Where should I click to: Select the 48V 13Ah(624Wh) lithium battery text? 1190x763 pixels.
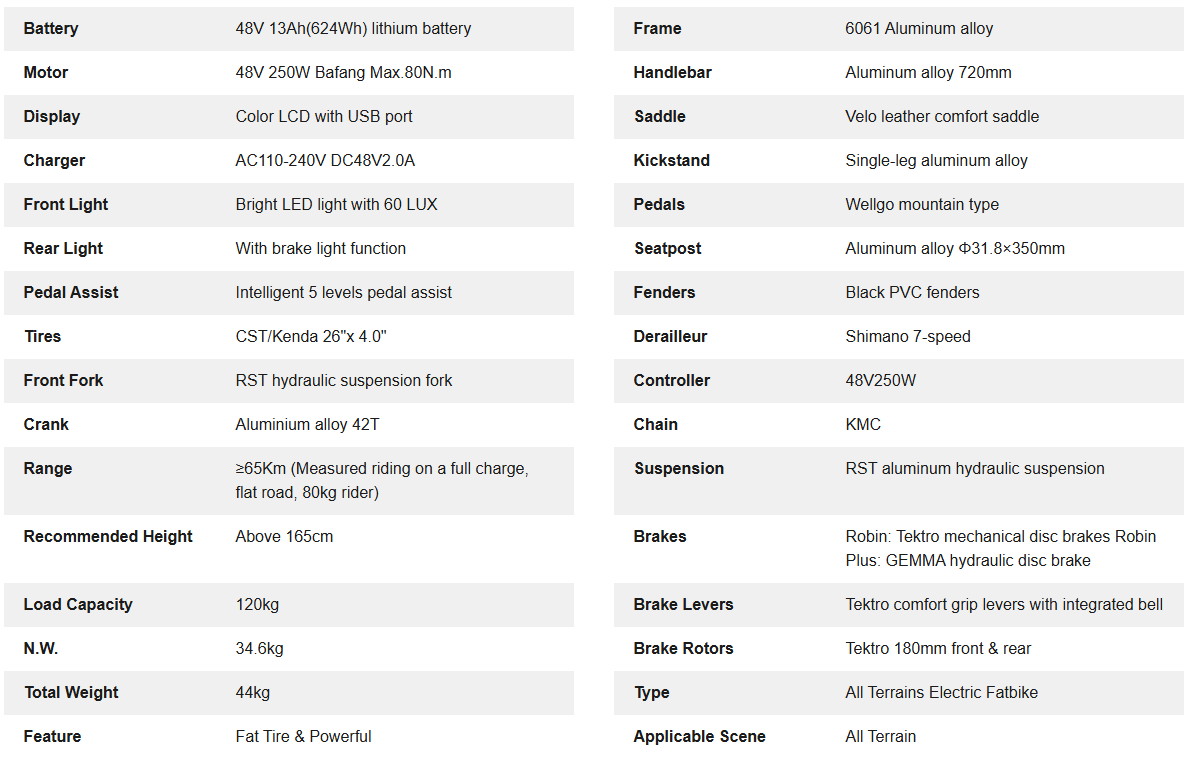(353, 28)
